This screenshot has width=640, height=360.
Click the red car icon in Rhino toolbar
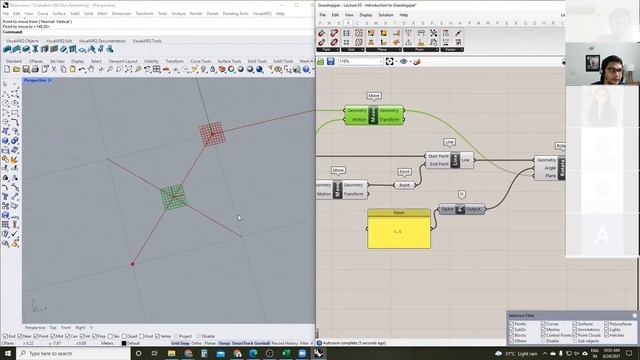[x=166, y=69]
